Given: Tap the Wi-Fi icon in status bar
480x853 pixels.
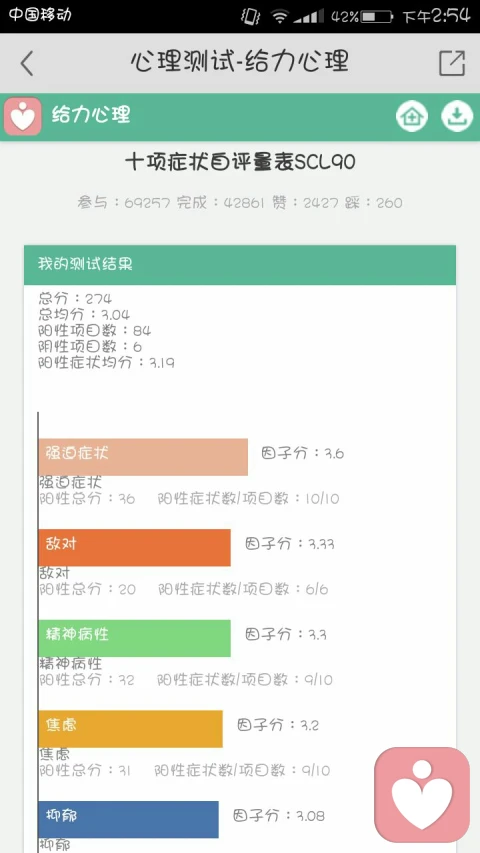Looking at the screenshot, I should tap(280, 16).
